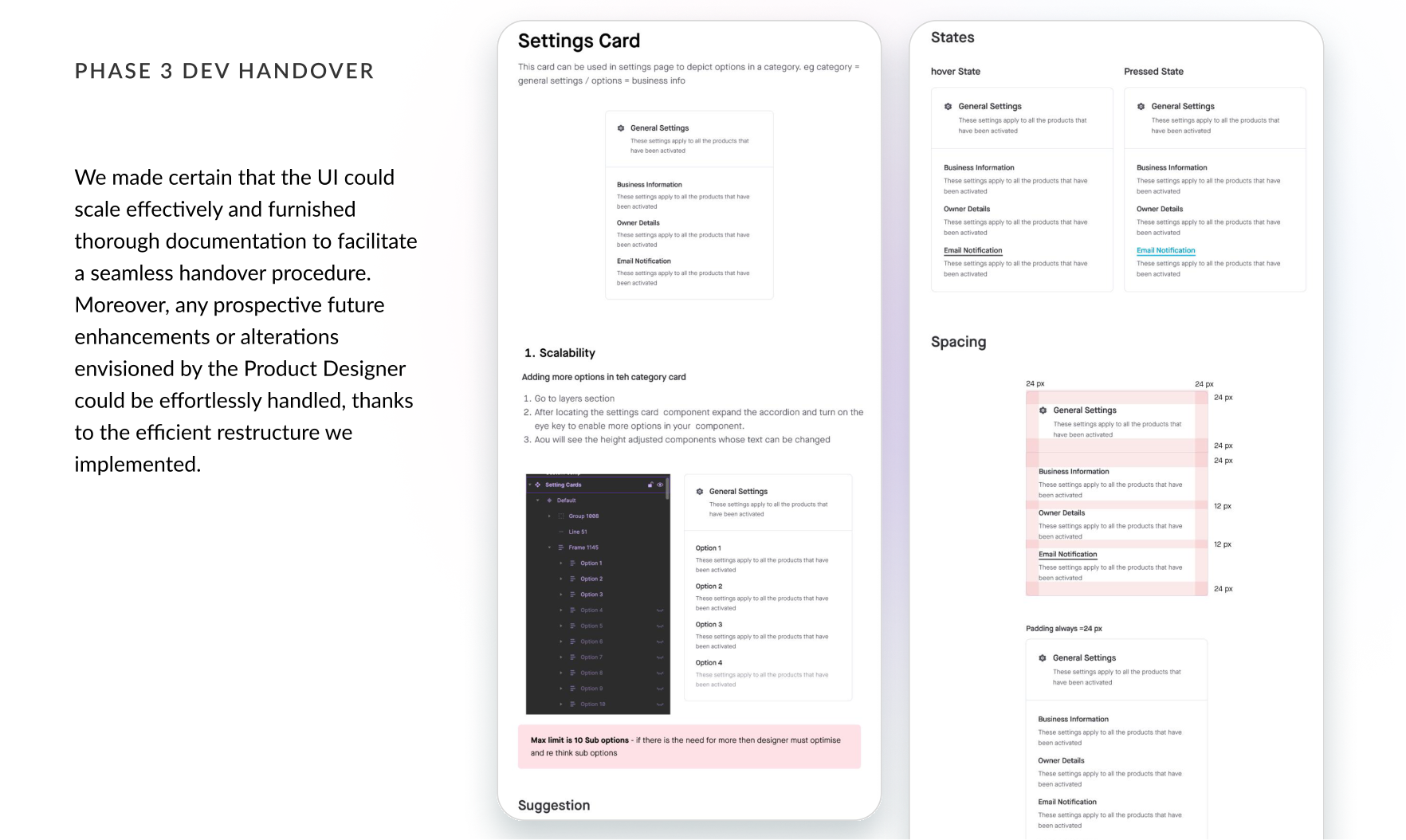Click the line icon beside Line 51
The height and width of the screenshot is (840, 1406).
(x=561, y=532)
